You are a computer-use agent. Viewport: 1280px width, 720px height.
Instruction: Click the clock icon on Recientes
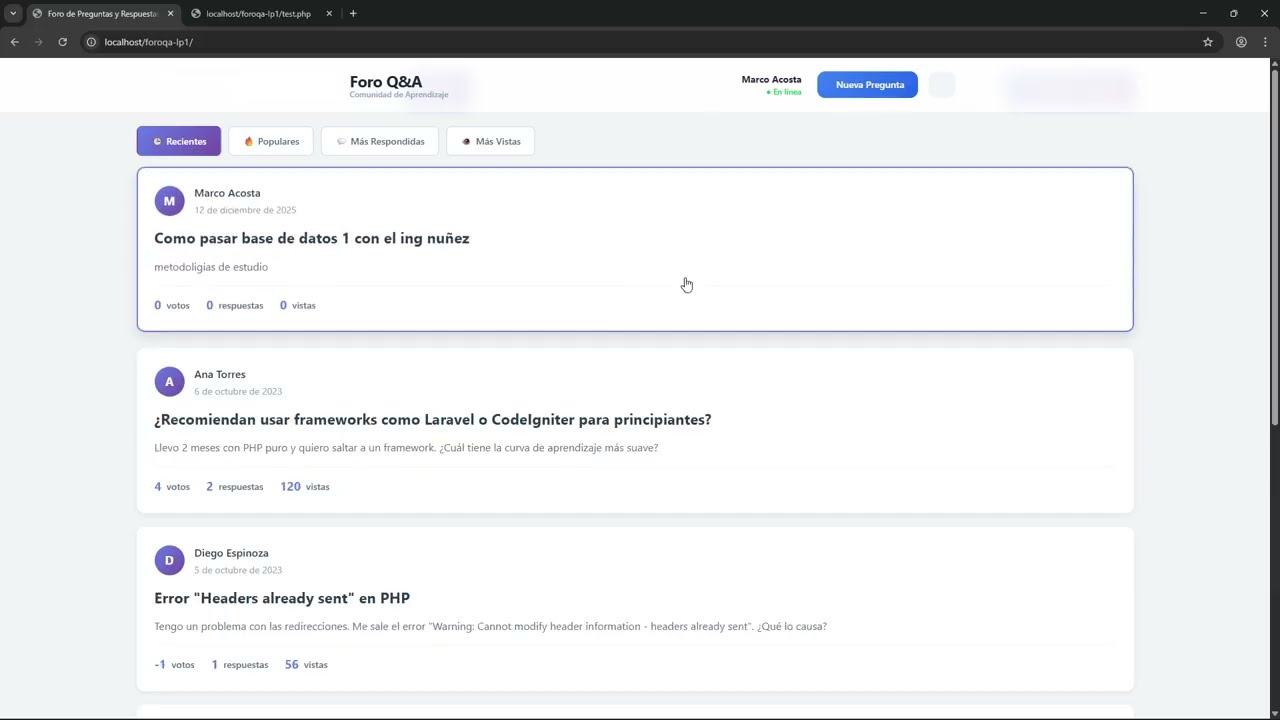[x=157, y=141]
